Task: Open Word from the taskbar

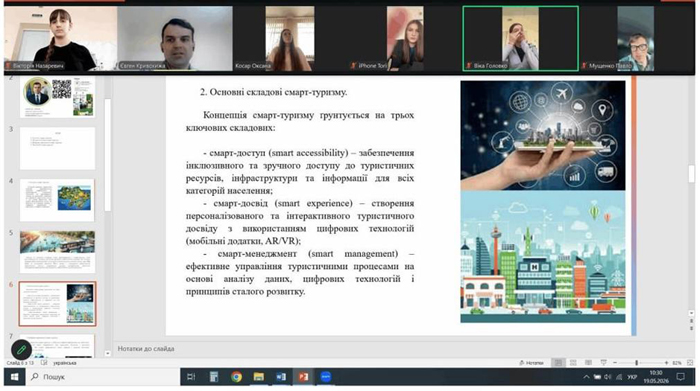Action: [281, 377]
